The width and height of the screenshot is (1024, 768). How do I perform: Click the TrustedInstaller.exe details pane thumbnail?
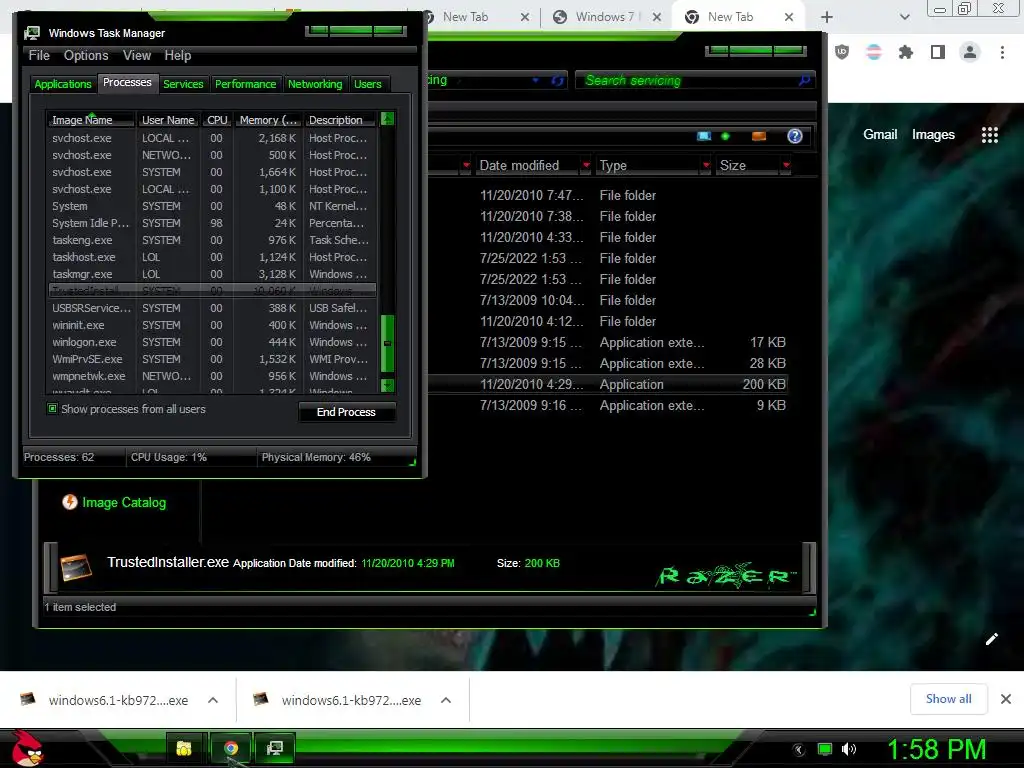(x=76, y=567)
